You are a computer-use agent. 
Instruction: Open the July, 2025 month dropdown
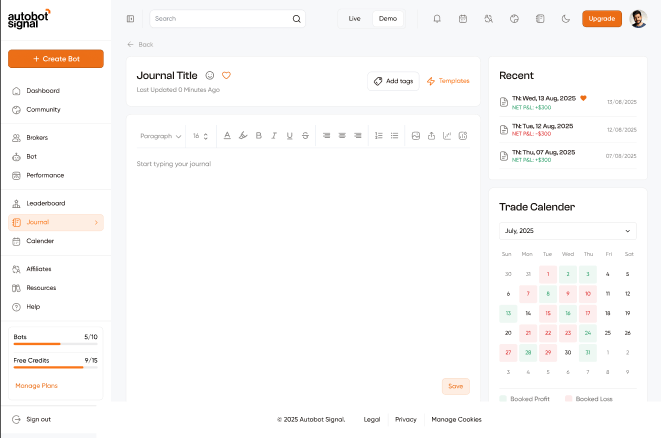tap(567, 231)
